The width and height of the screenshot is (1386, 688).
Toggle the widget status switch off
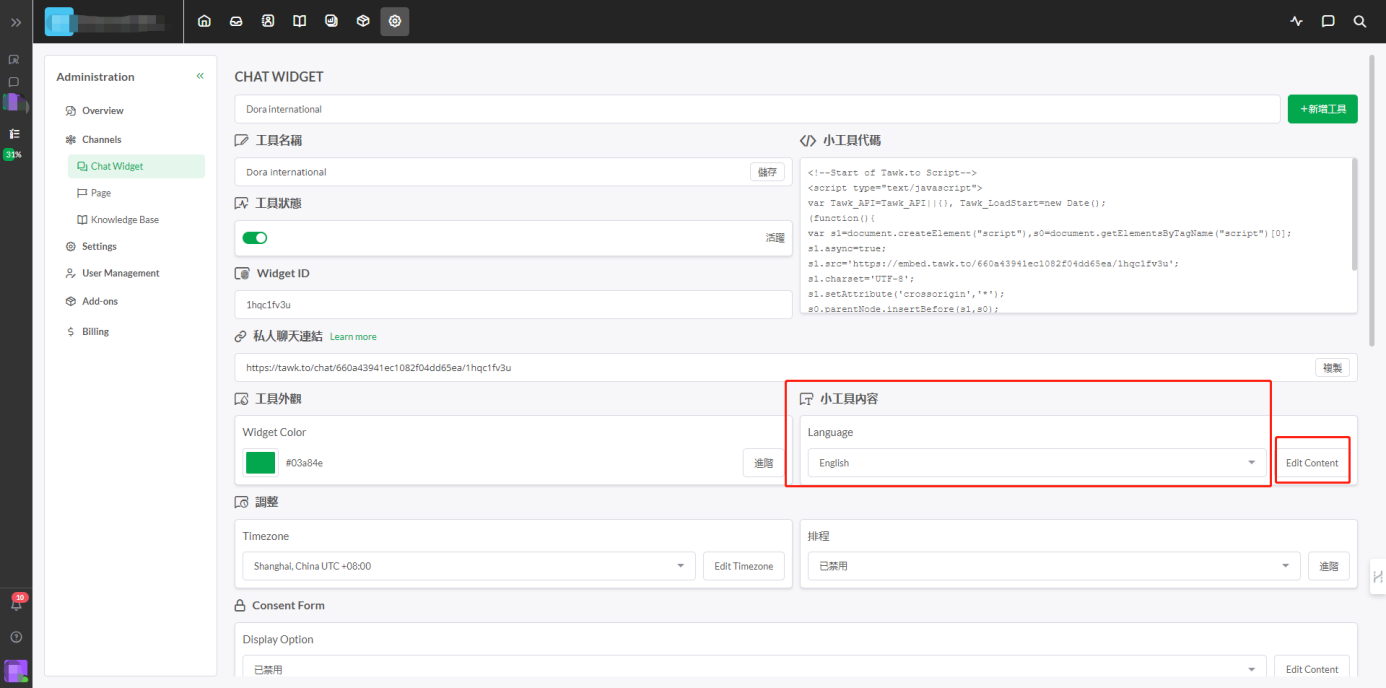tap(255, 238)
